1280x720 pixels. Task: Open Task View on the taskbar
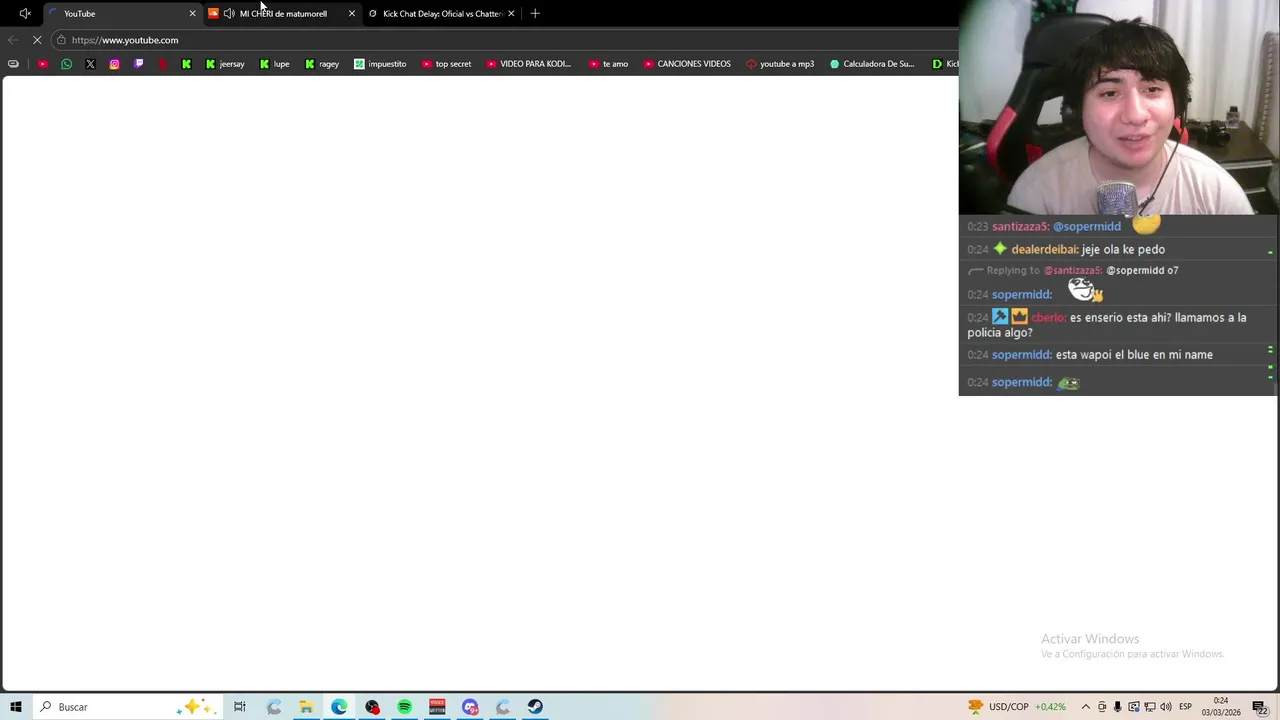240,707
